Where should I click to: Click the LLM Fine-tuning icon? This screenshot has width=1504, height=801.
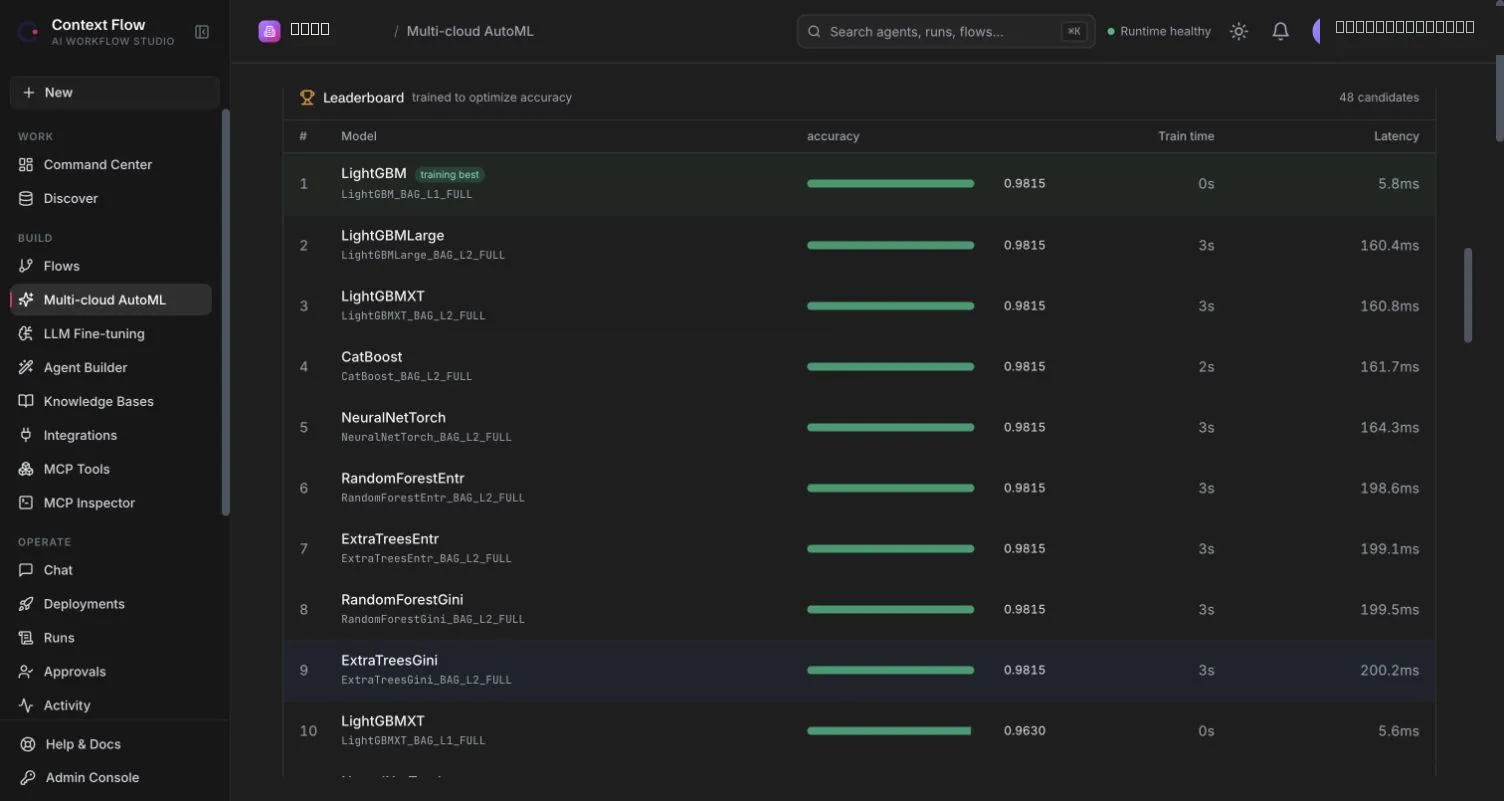(26, 334)
